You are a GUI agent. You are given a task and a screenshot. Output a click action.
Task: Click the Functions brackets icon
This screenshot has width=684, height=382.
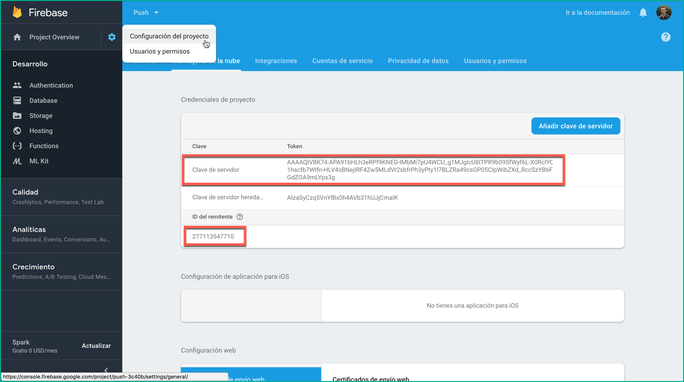[x=17, y=146]
